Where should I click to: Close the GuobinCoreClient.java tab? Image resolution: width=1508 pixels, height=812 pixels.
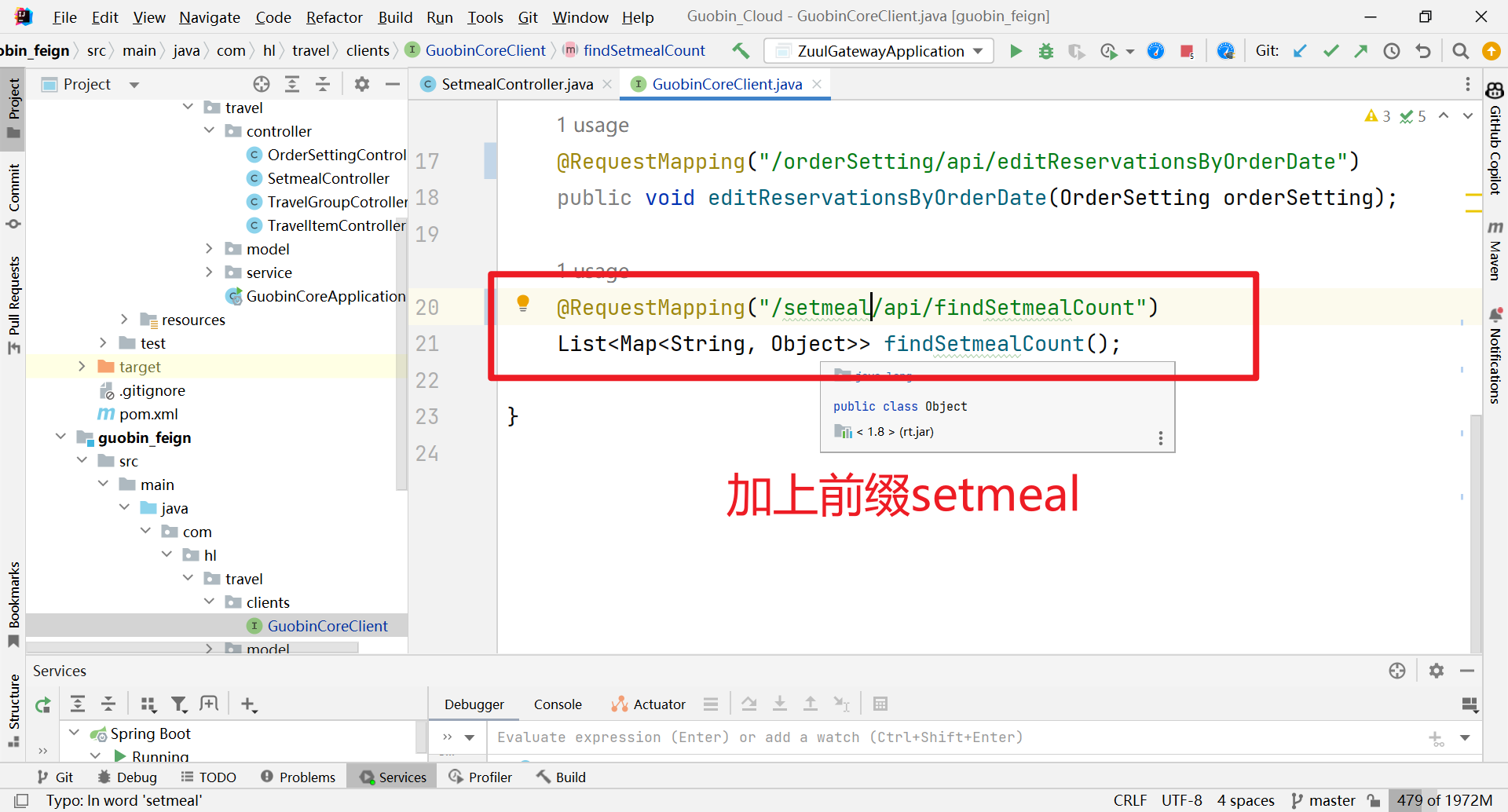point(817,84)
